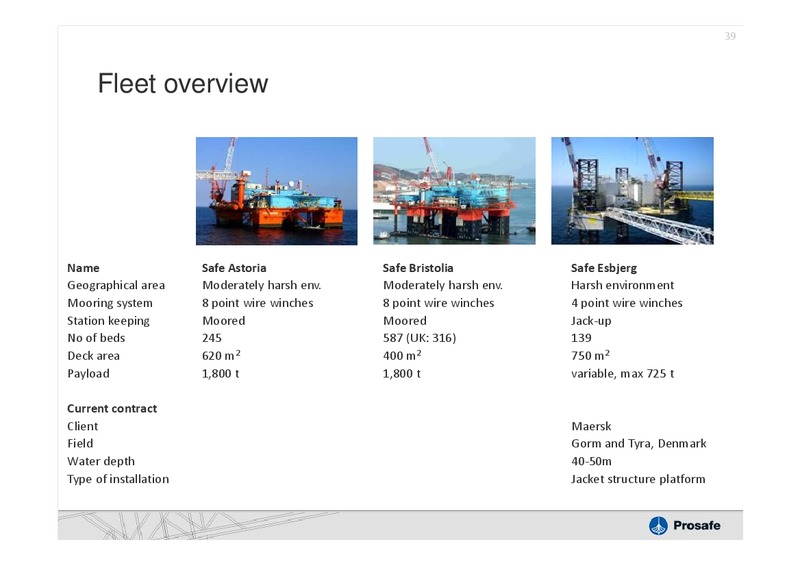
Task: Select the 'Station keeping' row label
Action: (x=108, y=321)
